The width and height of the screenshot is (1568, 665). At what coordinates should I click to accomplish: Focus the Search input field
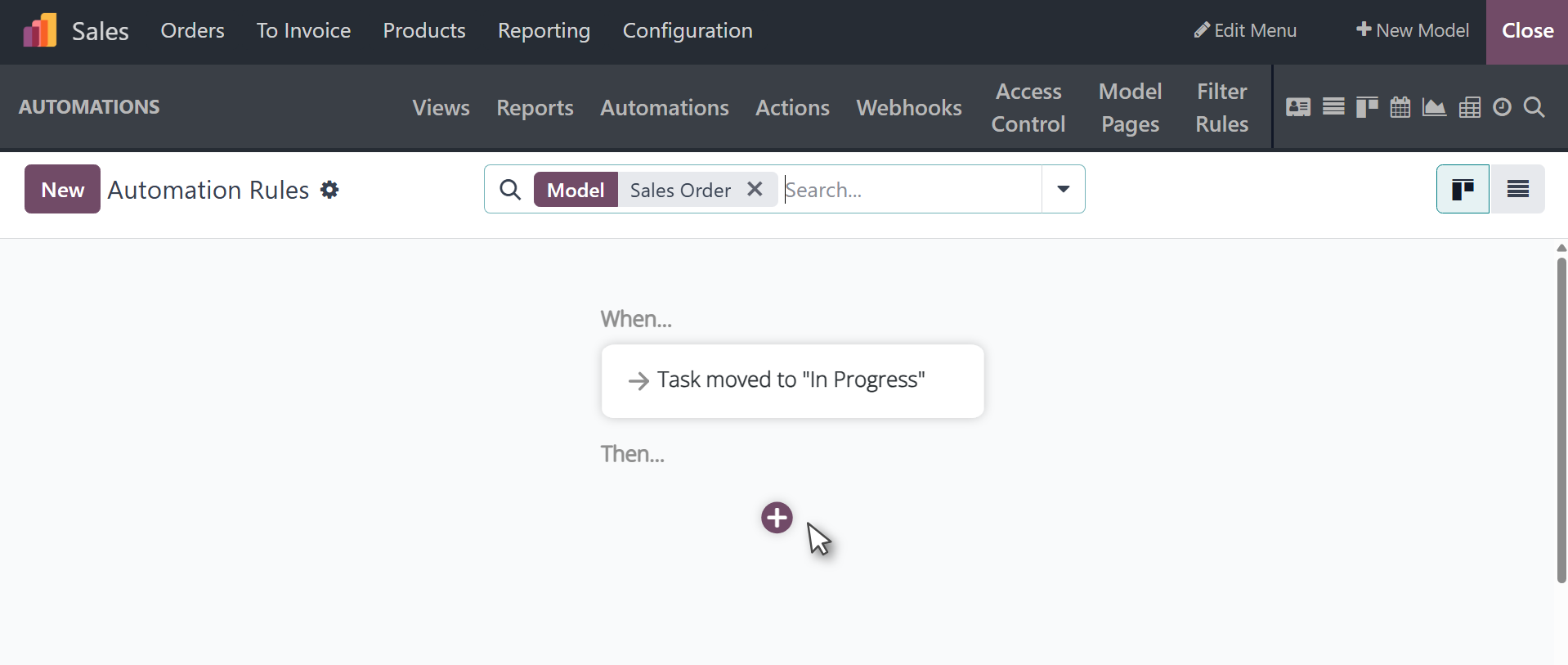pos(909,190)
